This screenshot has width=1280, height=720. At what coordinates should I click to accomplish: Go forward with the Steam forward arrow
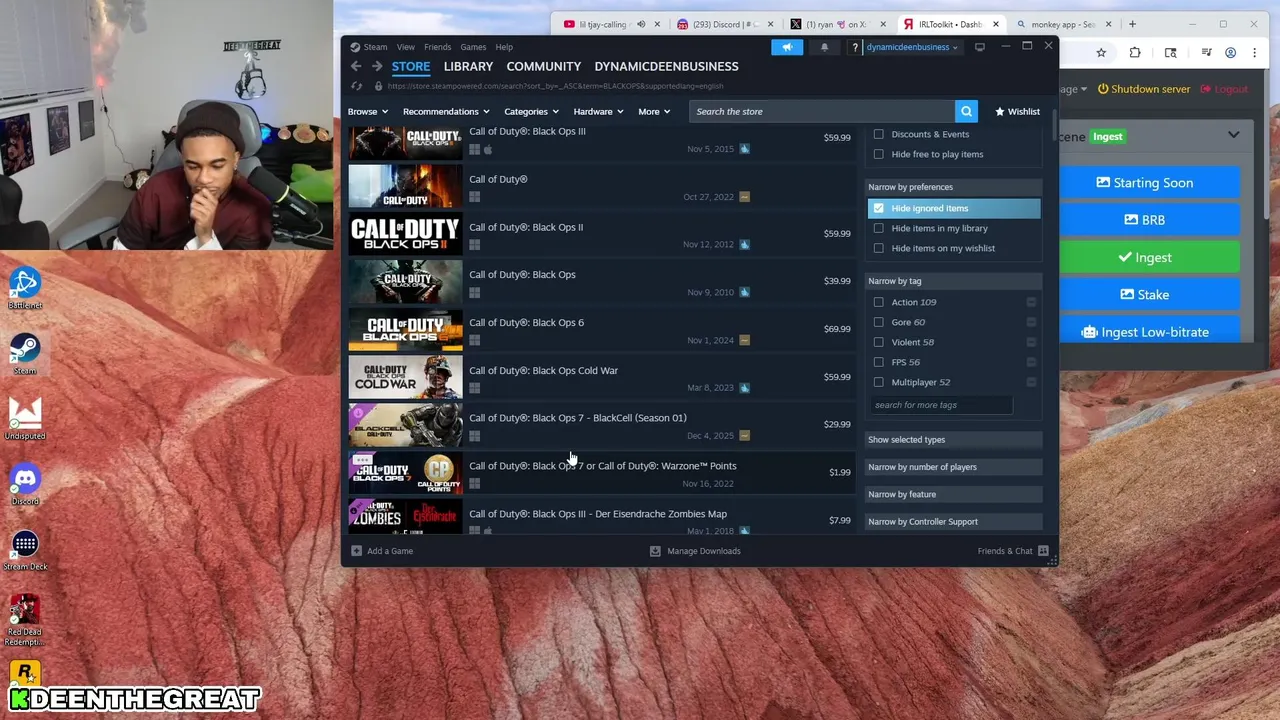coord(377,66)
